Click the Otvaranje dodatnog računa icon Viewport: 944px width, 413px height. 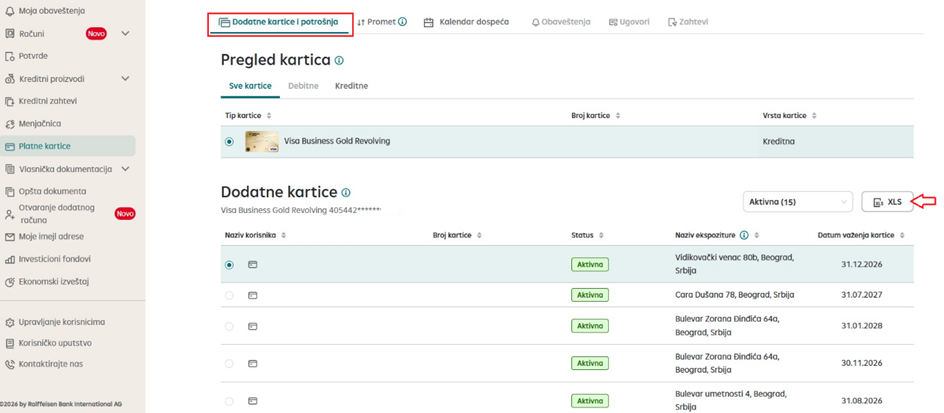9,214
